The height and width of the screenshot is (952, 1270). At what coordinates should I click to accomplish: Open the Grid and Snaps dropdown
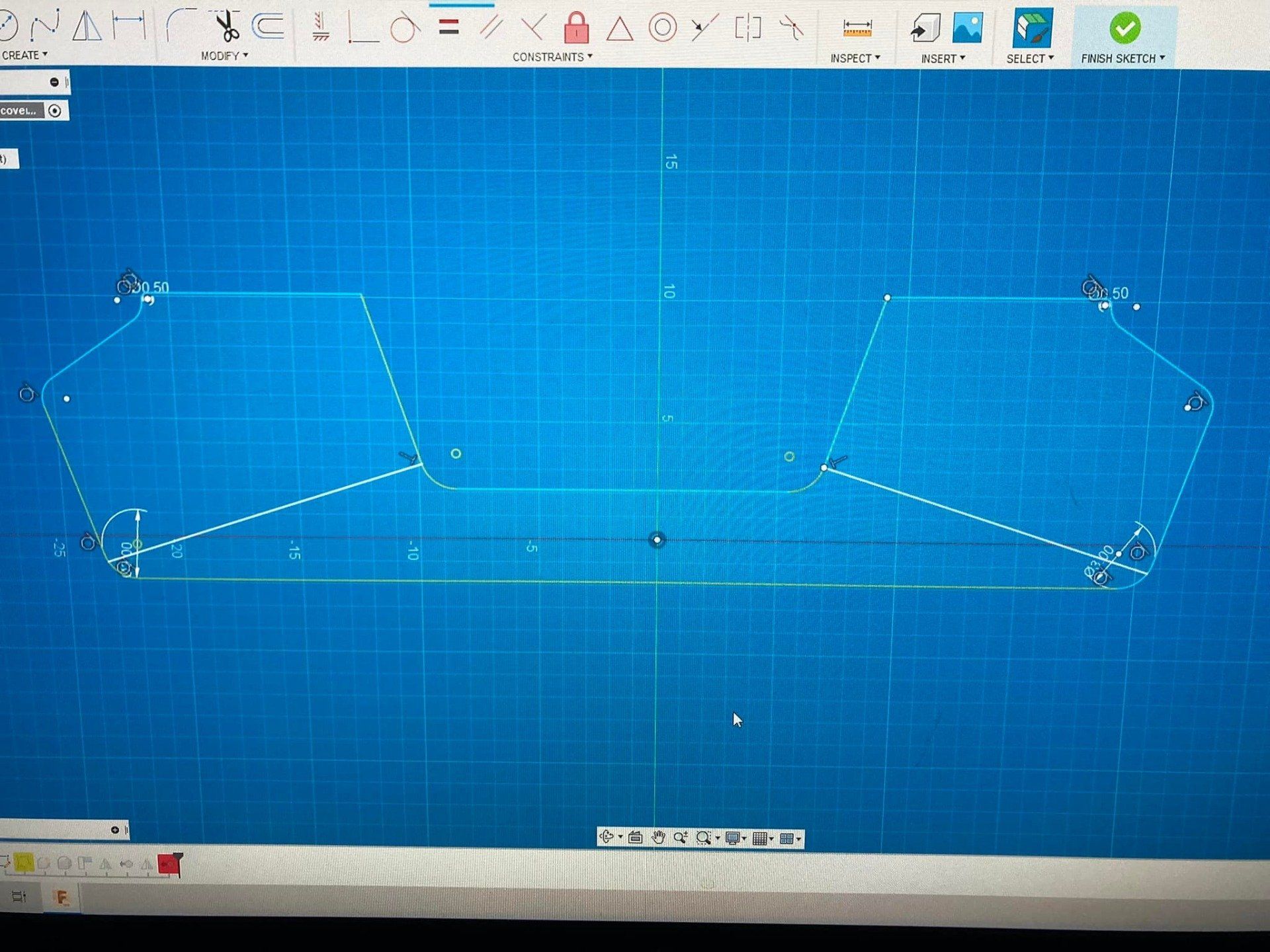point(763,838)
